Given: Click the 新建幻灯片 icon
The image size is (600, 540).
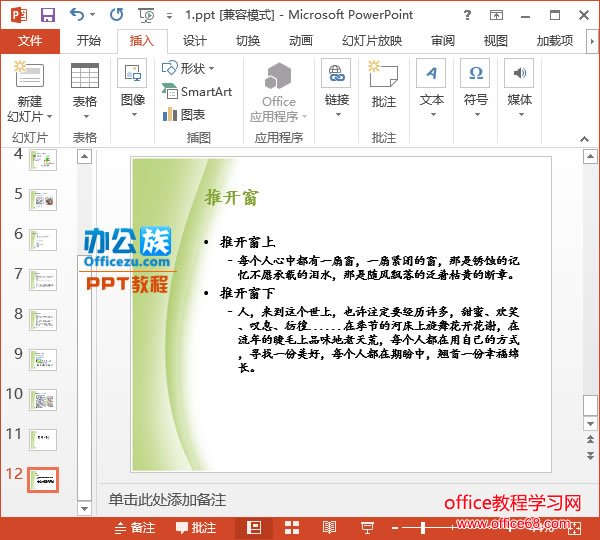Looking at the screenshot, I should [x=29, y=74].
